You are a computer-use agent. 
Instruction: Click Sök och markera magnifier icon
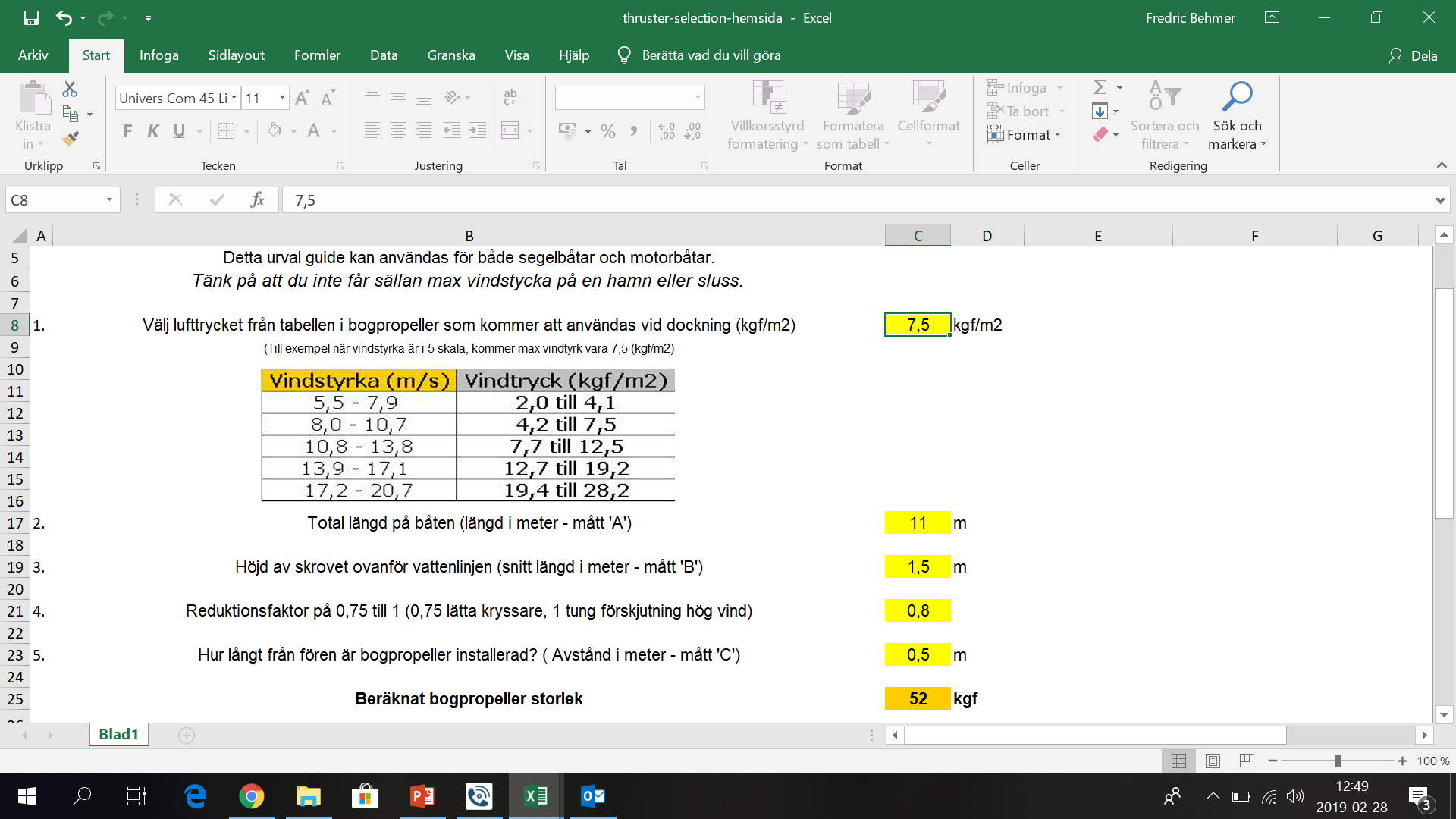tap(1237, 97)
